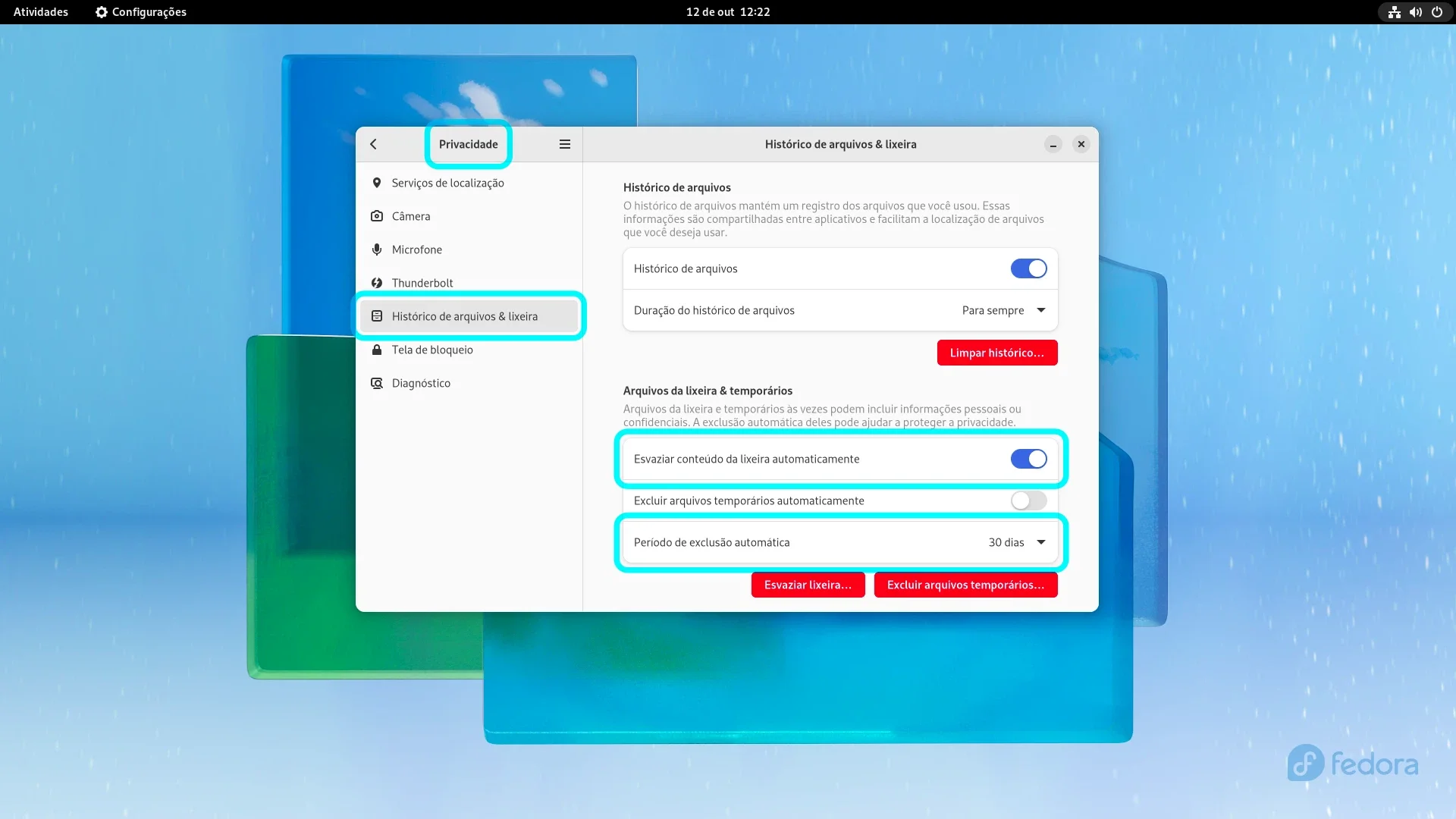This screenshot has height=819, width=1456.
Task: Open the Configurações app menu in top bar
Action: pyautogui.click(x=141, y=12)
